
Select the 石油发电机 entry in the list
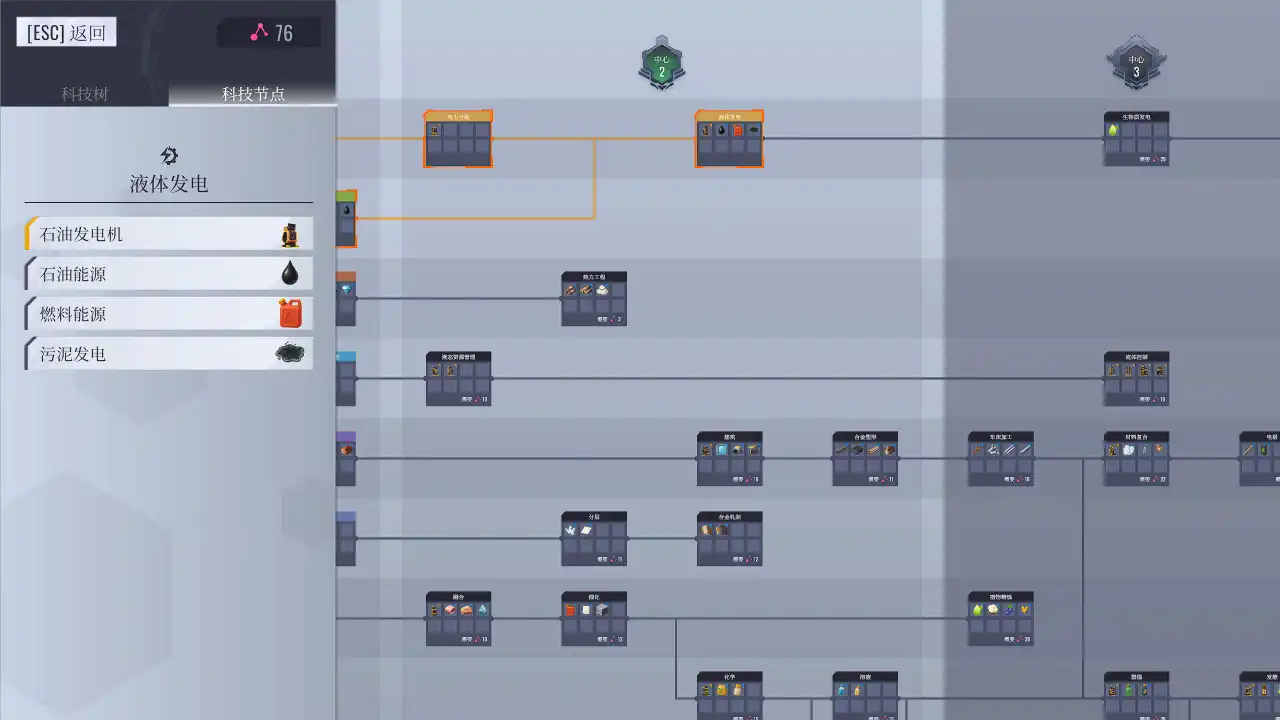[x=169, y=234]
